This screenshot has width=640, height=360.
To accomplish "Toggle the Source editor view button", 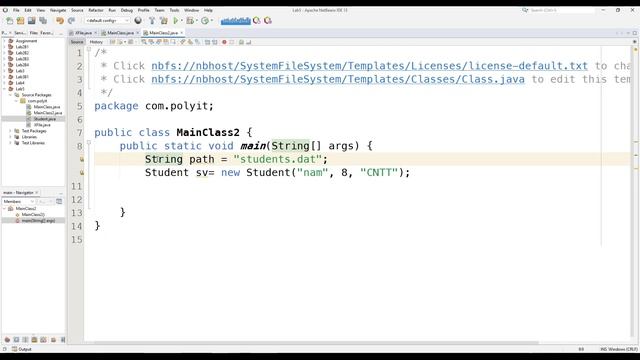I will coord(77,42).
